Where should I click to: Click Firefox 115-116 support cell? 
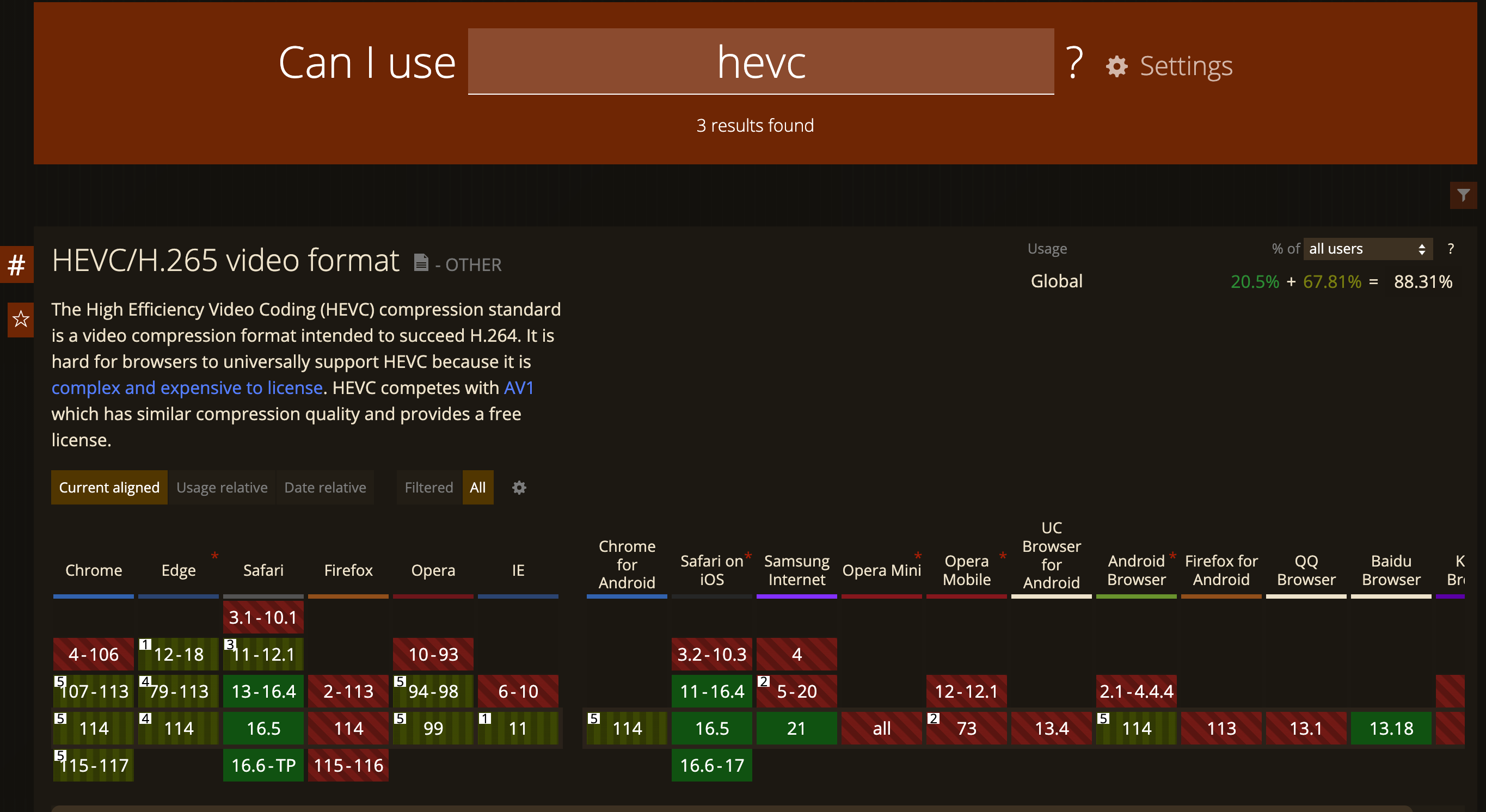point(348,765)
